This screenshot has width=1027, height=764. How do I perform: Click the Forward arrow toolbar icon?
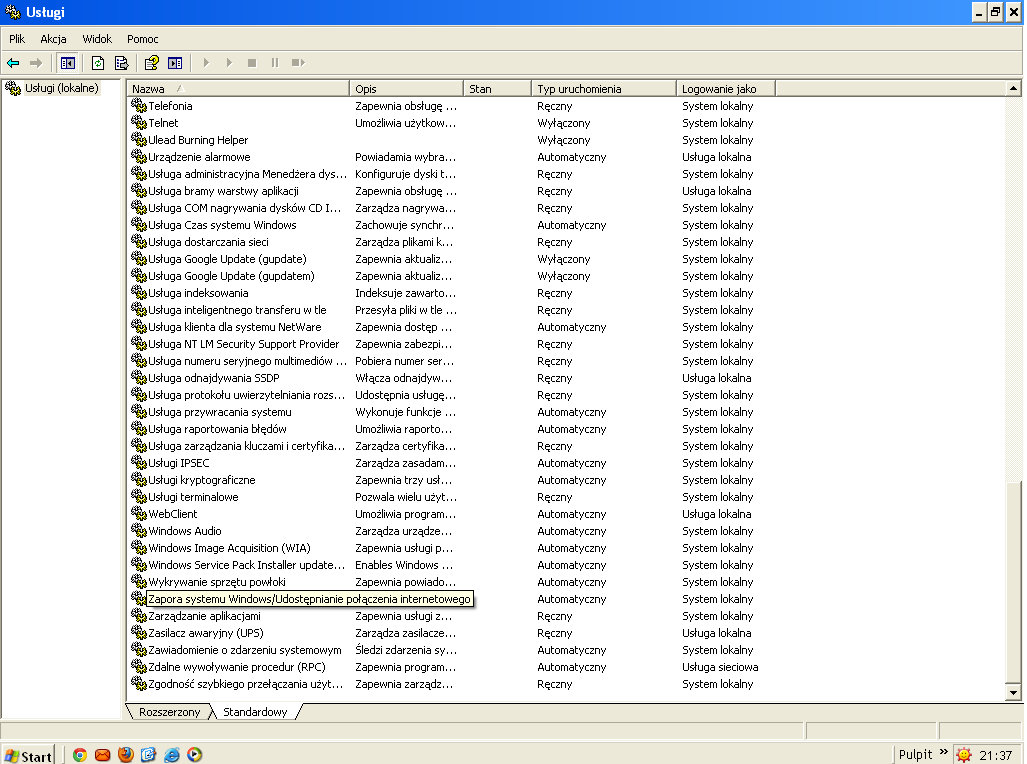pos(36,63)
